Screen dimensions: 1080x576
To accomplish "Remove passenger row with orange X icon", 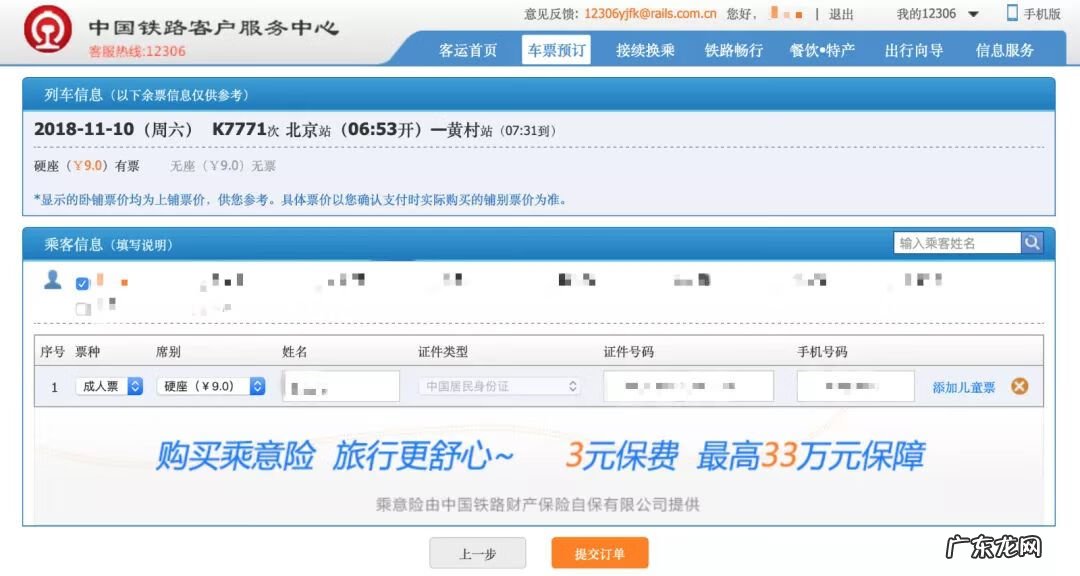I will coord(1018,386).
